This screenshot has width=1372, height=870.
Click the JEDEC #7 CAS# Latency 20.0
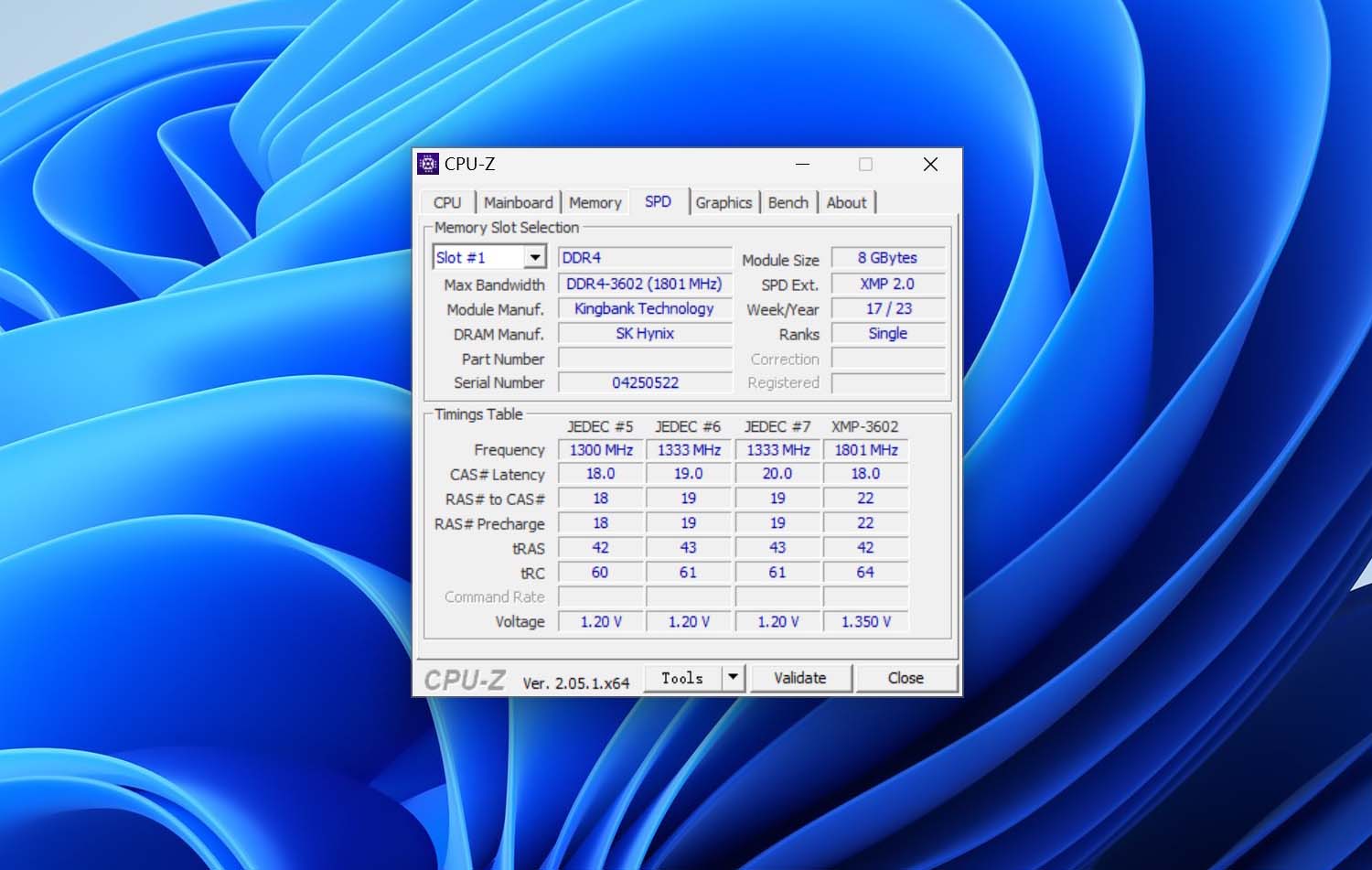point(777,474)
